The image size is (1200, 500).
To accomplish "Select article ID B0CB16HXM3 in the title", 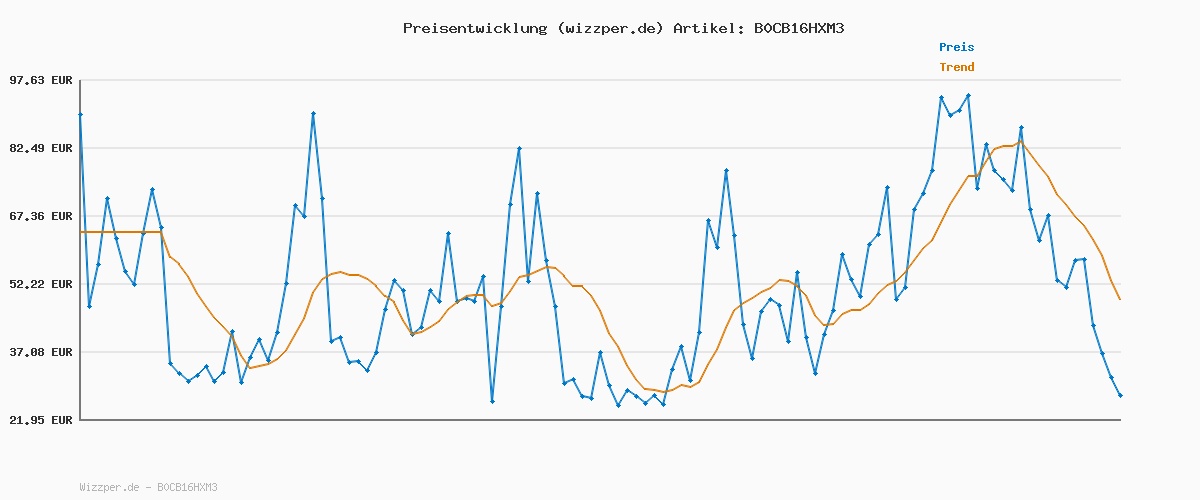I will click(x=799, y=28).
